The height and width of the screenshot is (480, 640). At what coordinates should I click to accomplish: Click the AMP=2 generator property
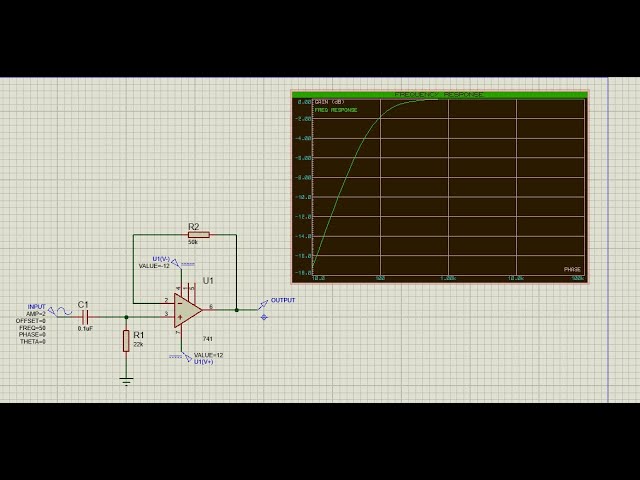pyautogui.click(x=36, y=314)
